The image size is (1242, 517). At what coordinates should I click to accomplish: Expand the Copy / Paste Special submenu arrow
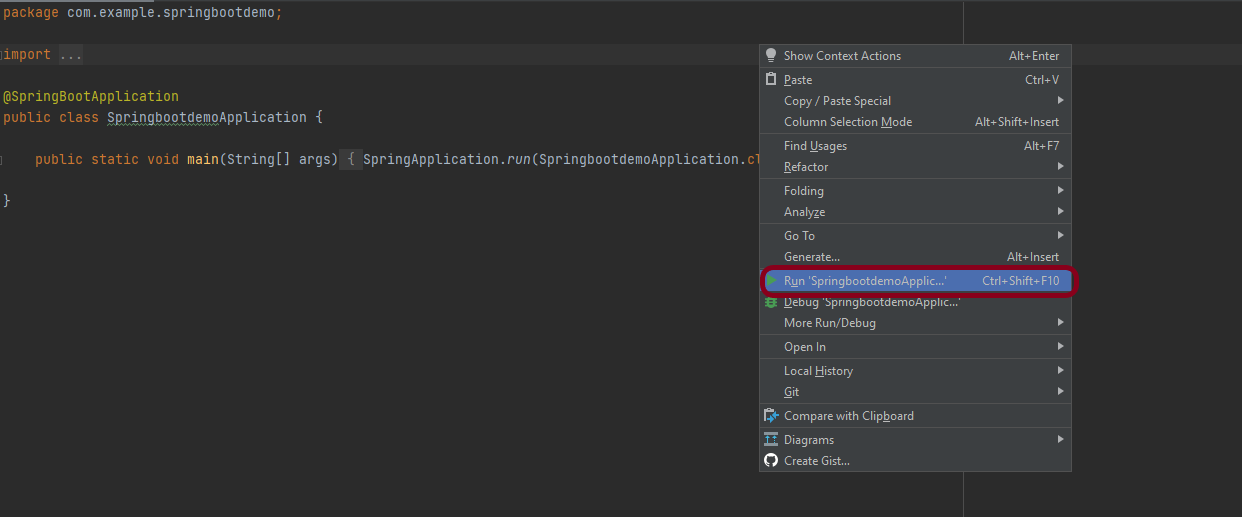point(1060,100)
